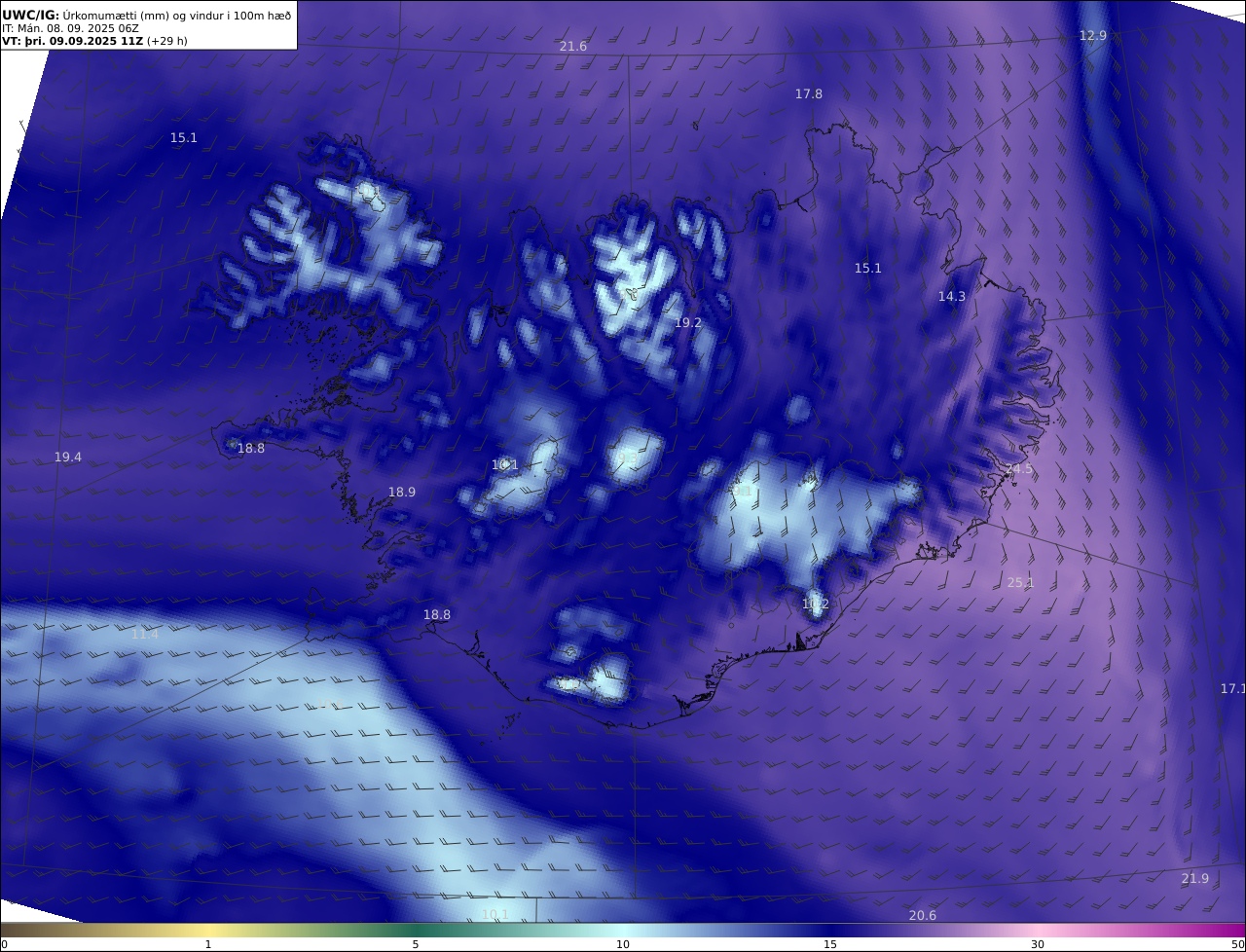Click the 5 tick on the colorbar
1246x952 pixels.
(x=416, y=944)
